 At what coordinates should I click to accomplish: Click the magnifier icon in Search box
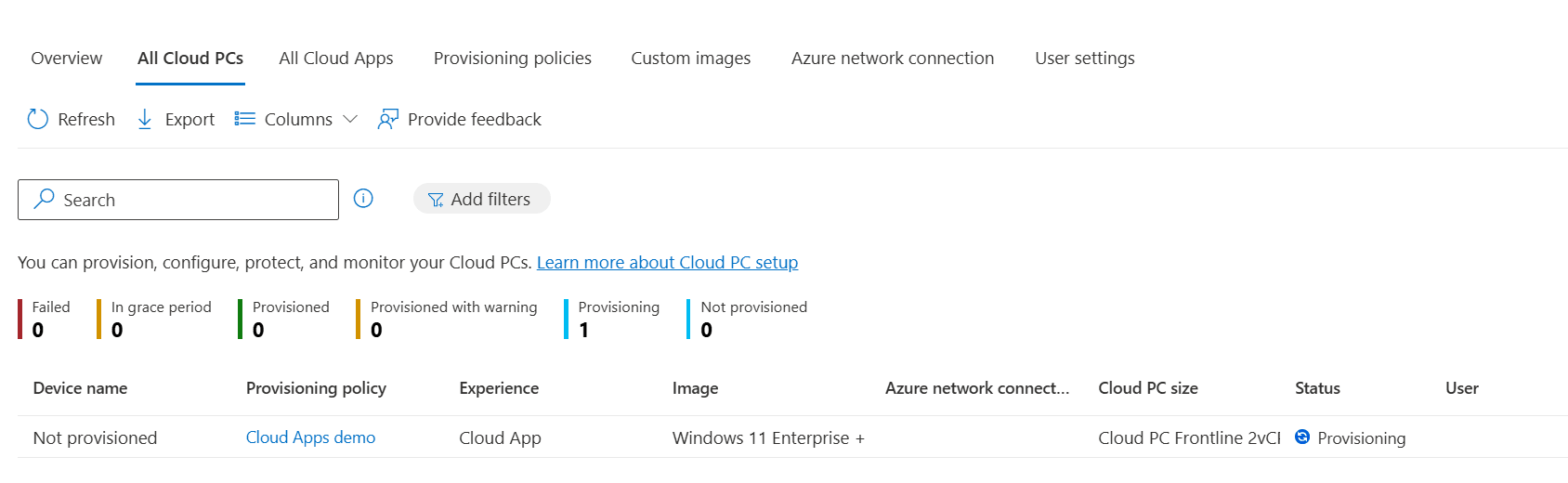(44, 199)
